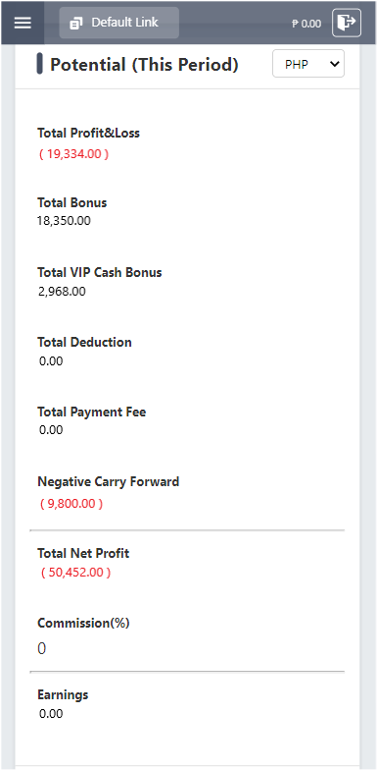
Task: Click the copy icon beside Default Link
Action: (76, 23)
